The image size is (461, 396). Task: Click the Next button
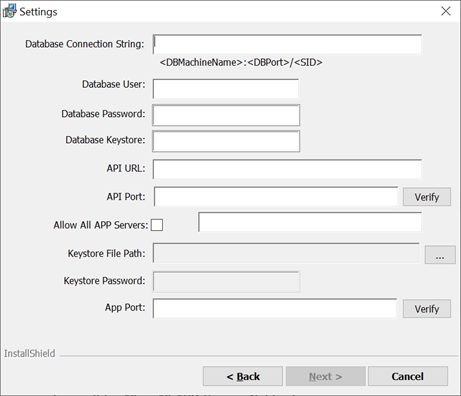click(x=326, y=376)
